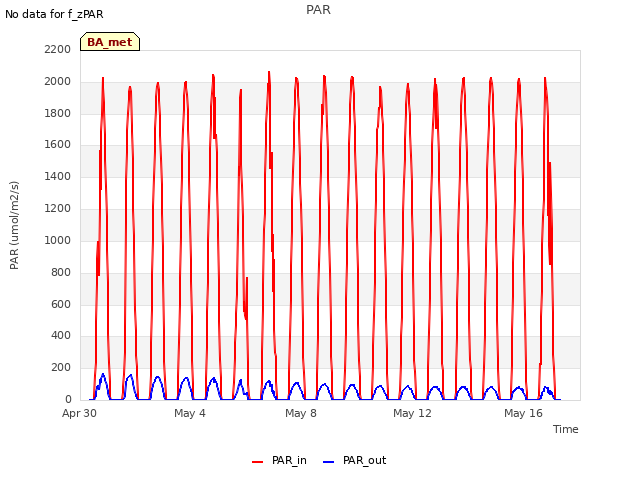
Task: Click the 'May 8' x-axis tick label
Action: (301, 413)
